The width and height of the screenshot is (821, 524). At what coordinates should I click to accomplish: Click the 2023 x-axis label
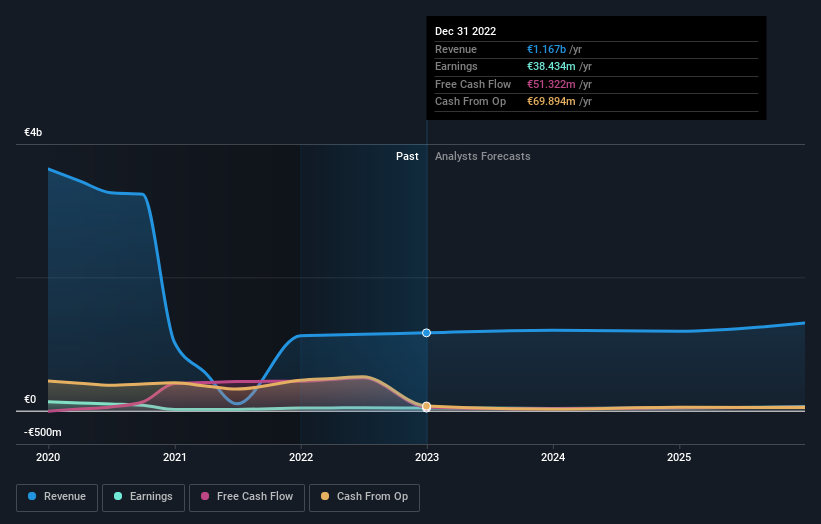[x=427, y=458]
